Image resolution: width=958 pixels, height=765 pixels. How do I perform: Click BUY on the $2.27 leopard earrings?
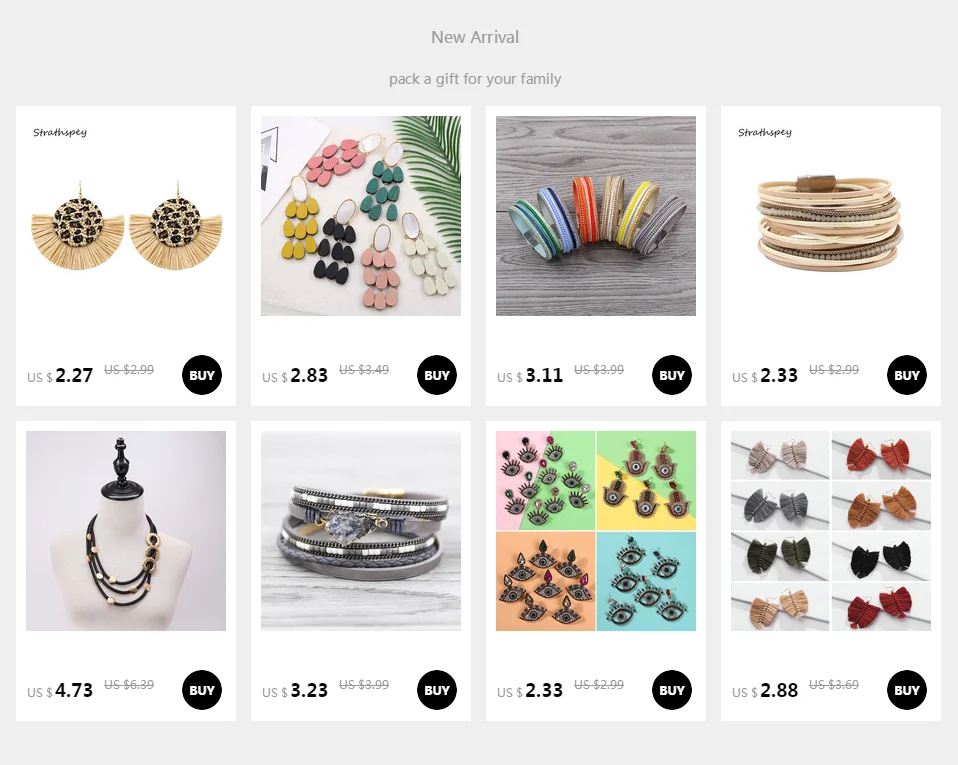202,375
